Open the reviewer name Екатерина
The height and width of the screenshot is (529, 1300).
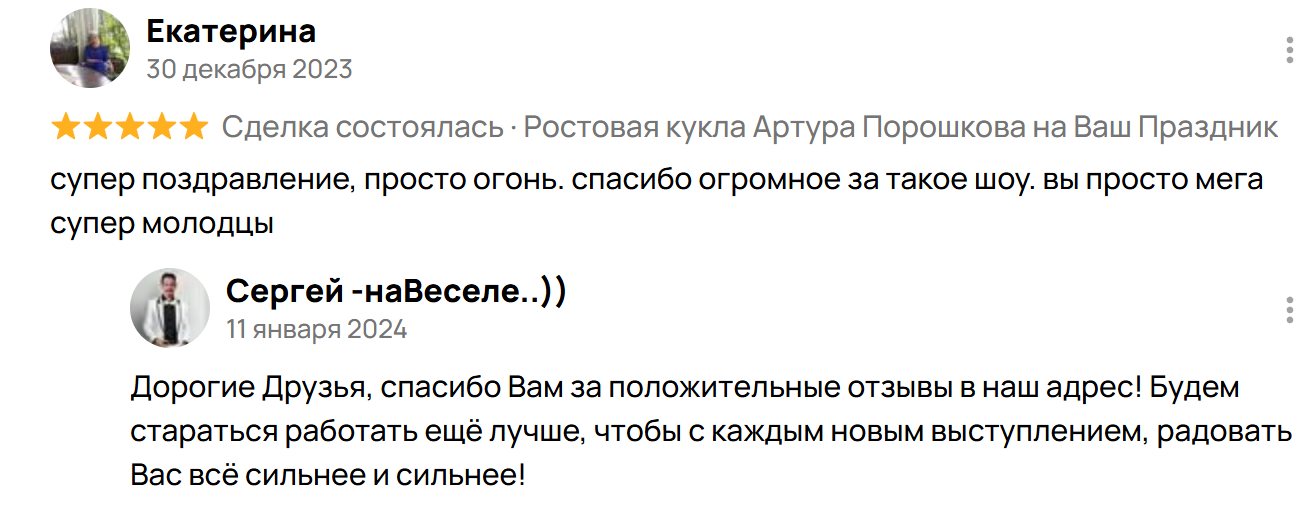pos(231,32)
